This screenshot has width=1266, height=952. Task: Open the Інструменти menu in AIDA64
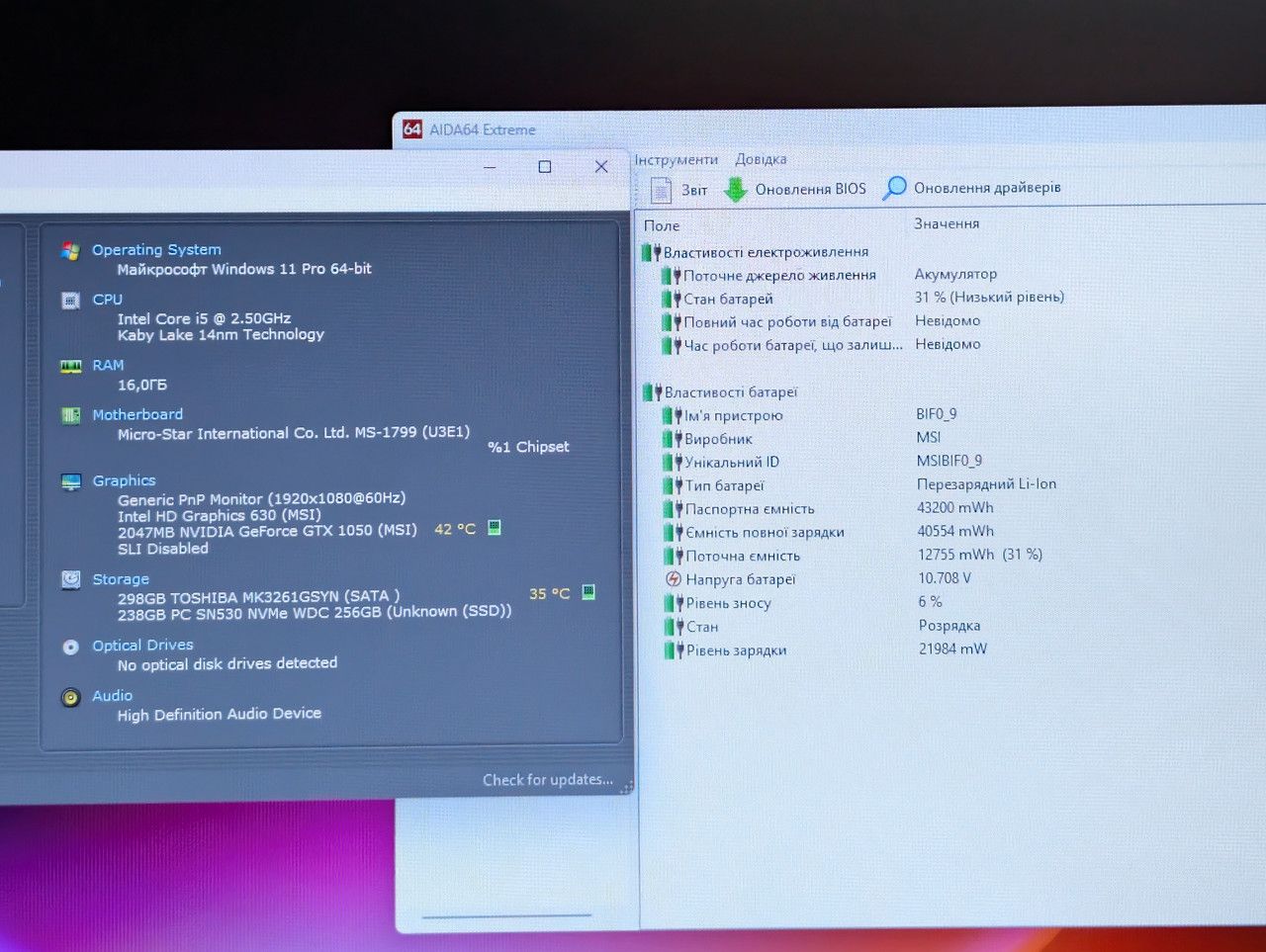tap(677, 159)
